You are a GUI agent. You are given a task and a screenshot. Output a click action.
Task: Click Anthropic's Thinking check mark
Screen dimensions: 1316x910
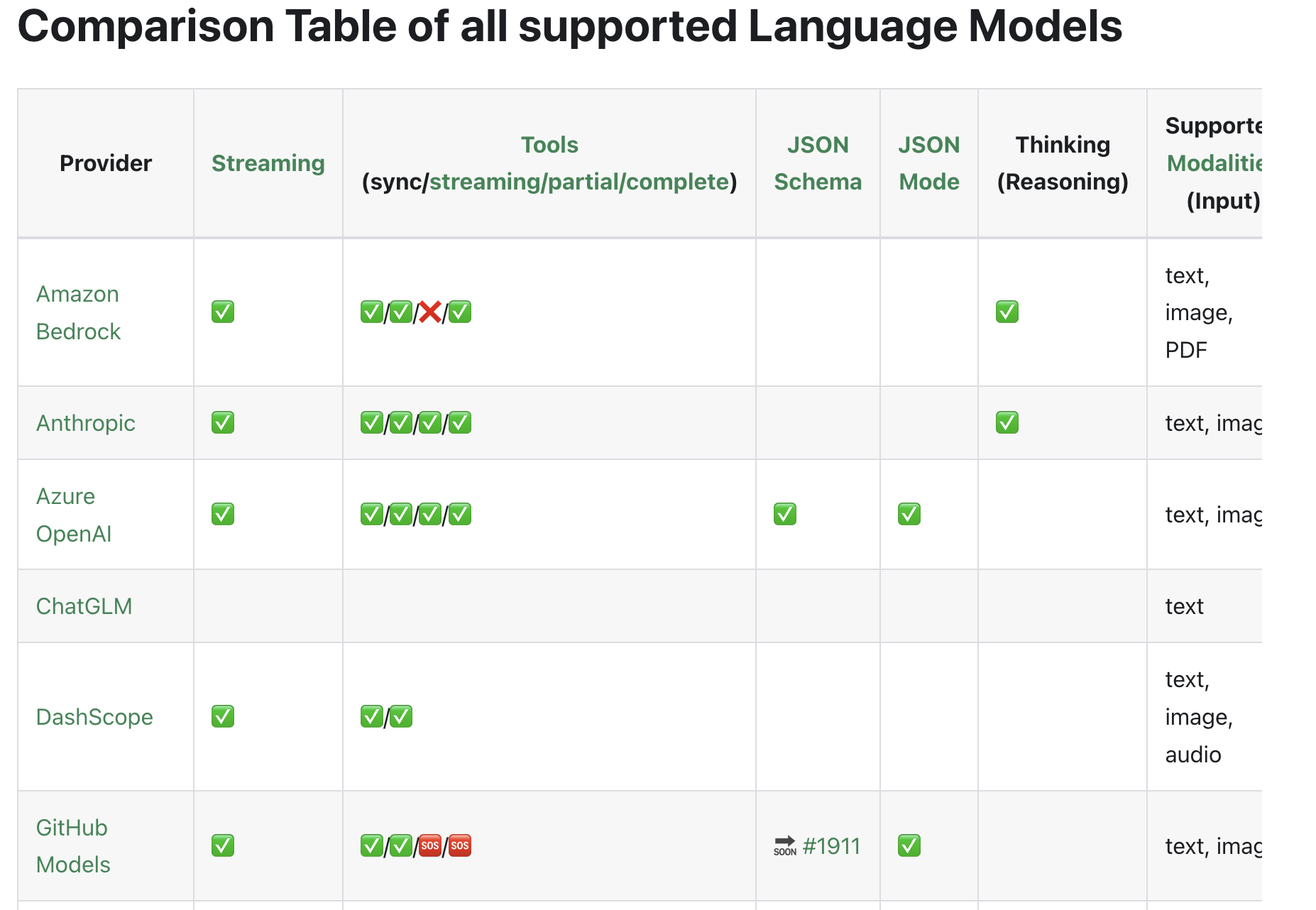tap(1007, 423)
